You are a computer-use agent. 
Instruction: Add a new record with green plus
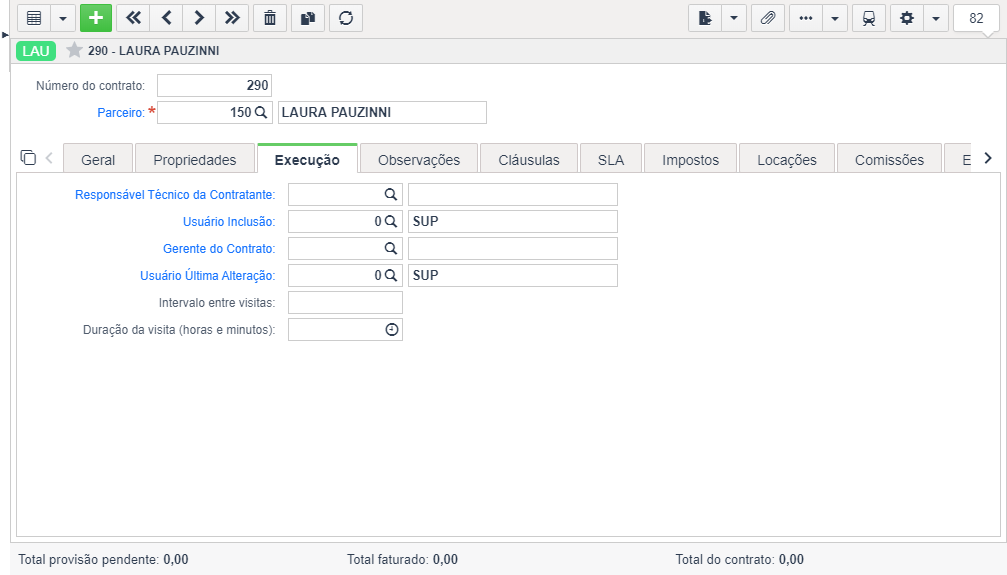click(96, 18)
